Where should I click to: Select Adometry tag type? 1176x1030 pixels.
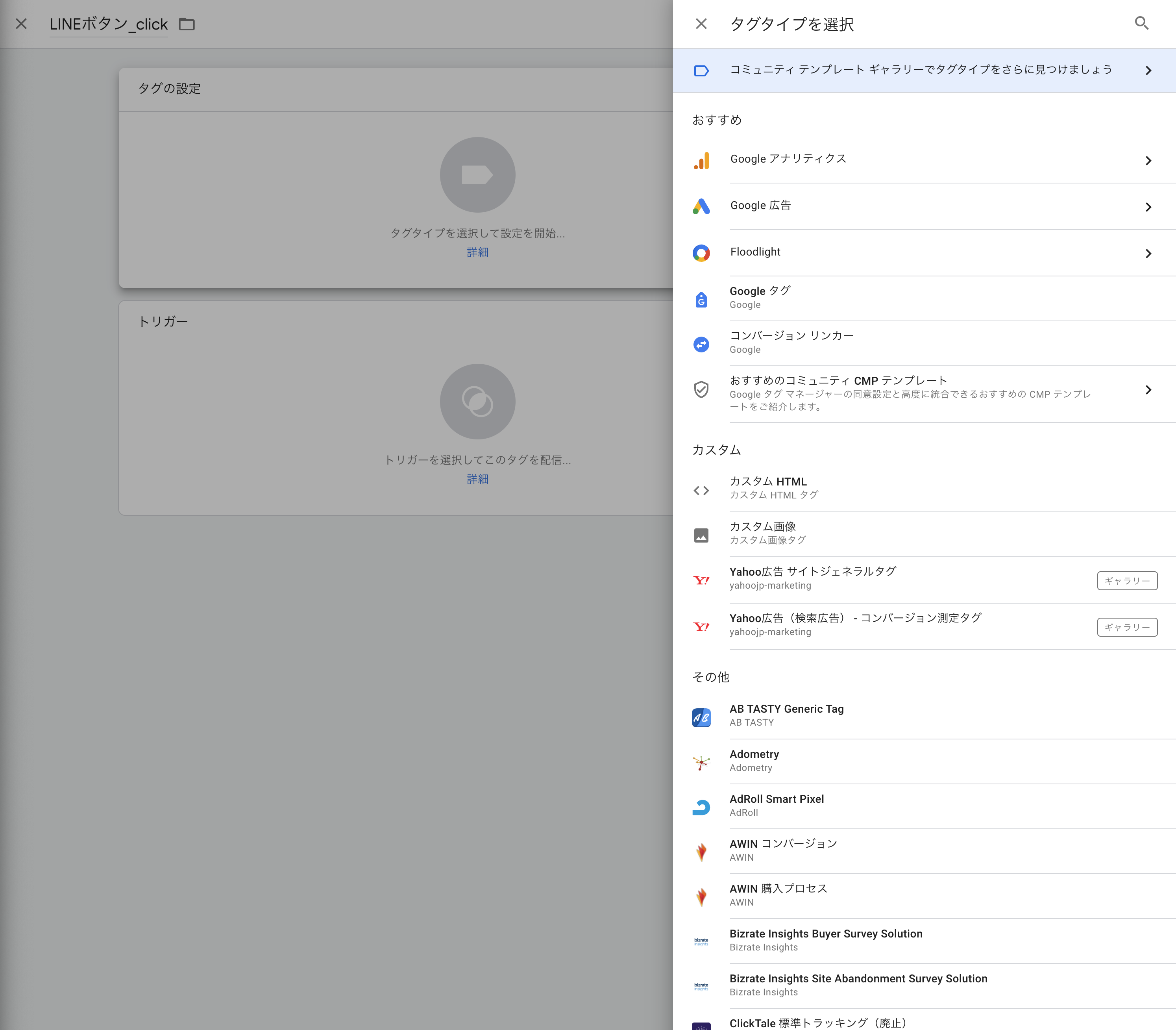[x=924, y=761]
